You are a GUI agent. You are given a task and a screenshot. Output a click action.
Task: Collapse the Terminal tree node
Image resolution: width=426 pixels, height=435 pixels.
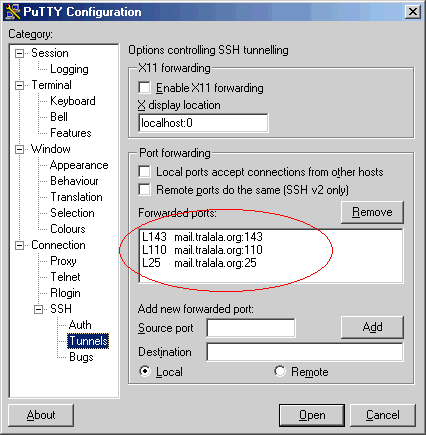coord(20,85)
